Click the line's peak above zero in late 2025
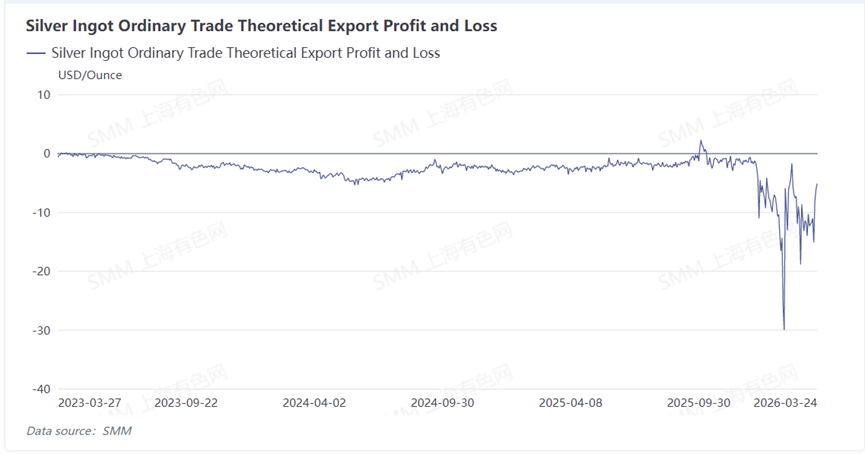 (701, 141)
